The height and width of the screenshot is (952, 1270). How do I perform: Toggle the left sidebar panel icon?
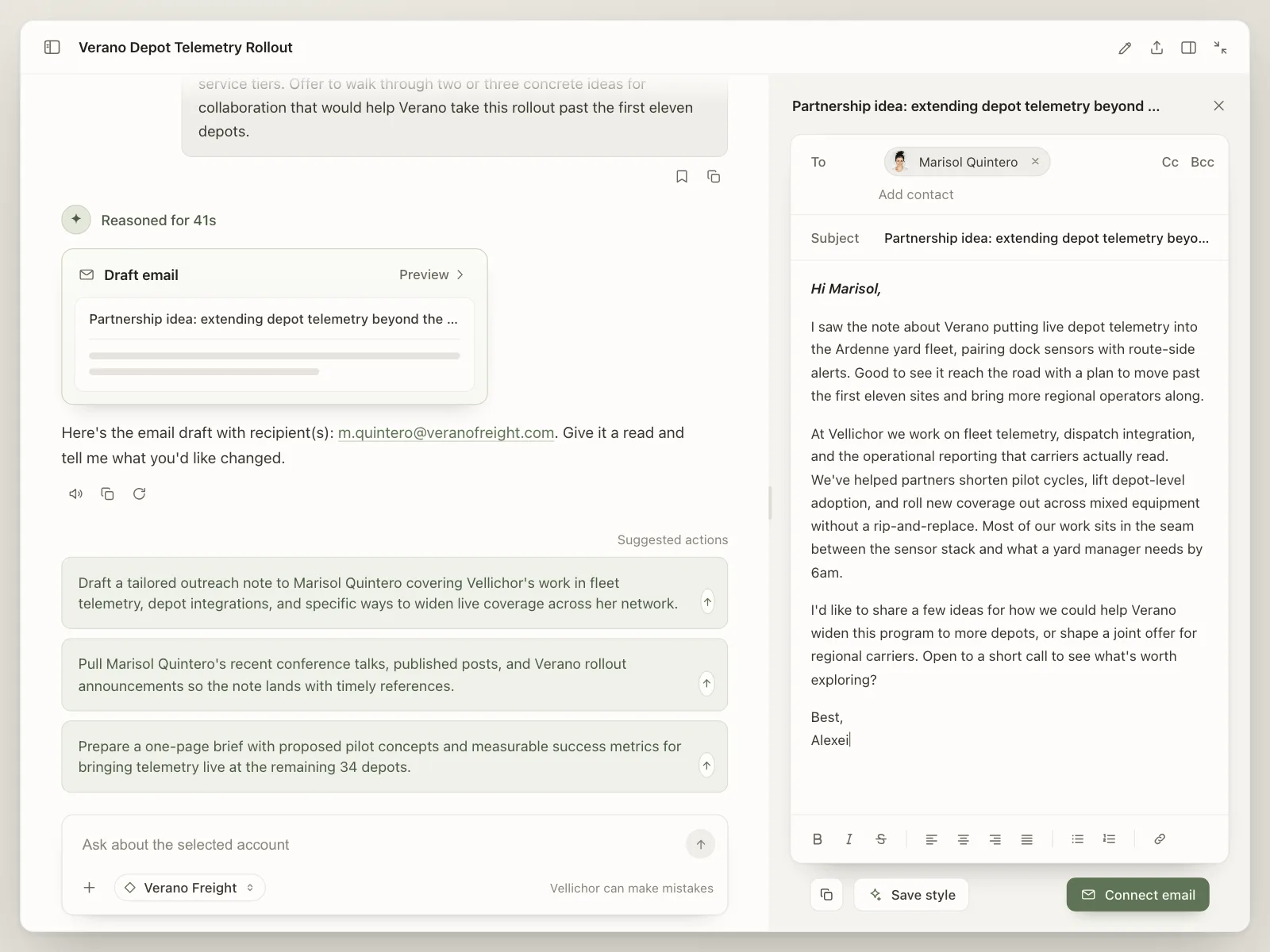[52, 48]
